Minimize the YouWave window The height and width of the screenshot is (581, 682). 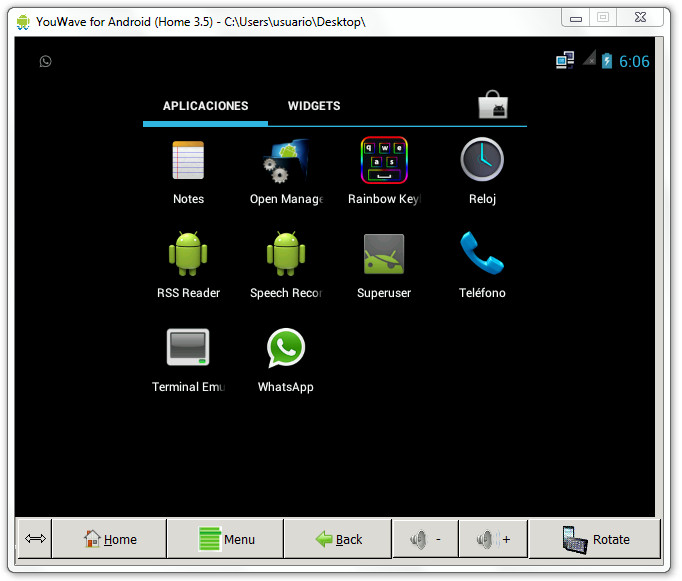pyautogui.click(x=576, y=18)
